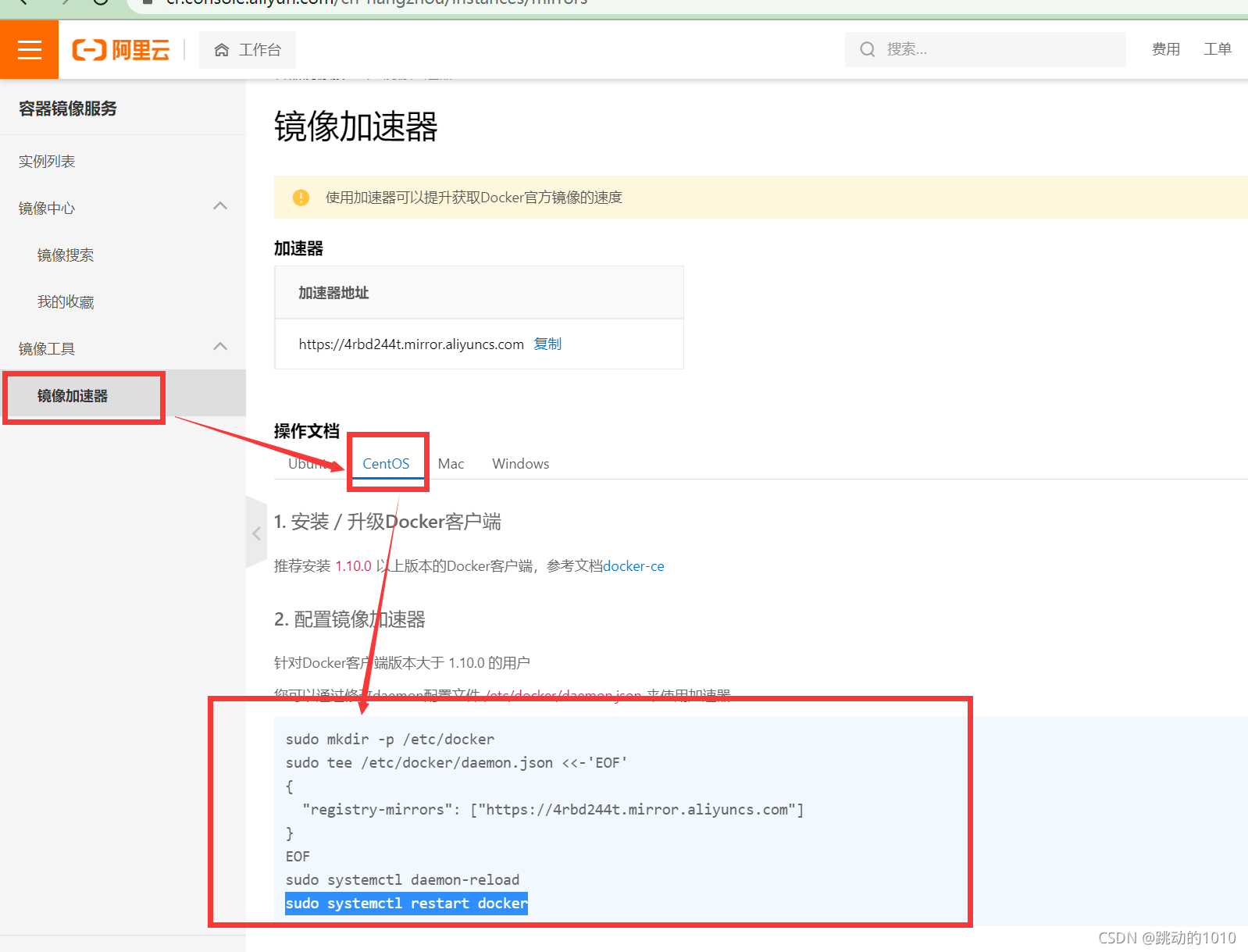This screenshot has height=952, width=1248.
Task: Open the 工作台 workbench home button
Action: click(x=248, y=50)
